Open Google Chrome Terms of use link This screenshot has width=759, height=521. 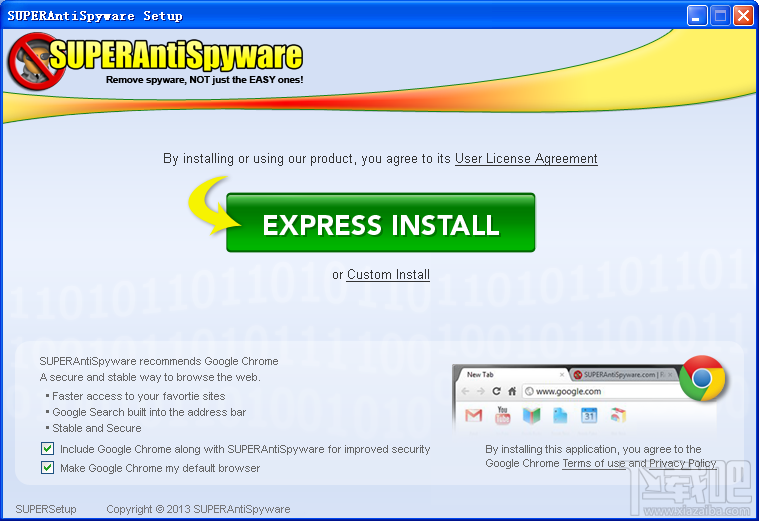(x=593, y=463)
